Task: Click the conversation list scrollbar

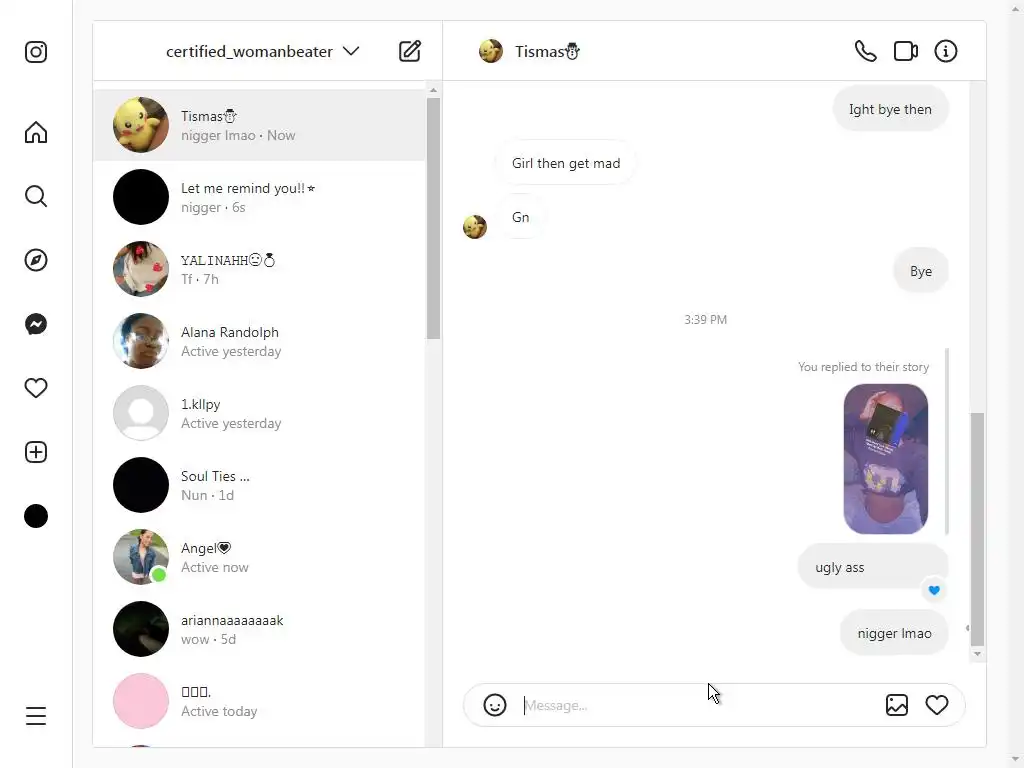Action: click(x=433, y=219)
